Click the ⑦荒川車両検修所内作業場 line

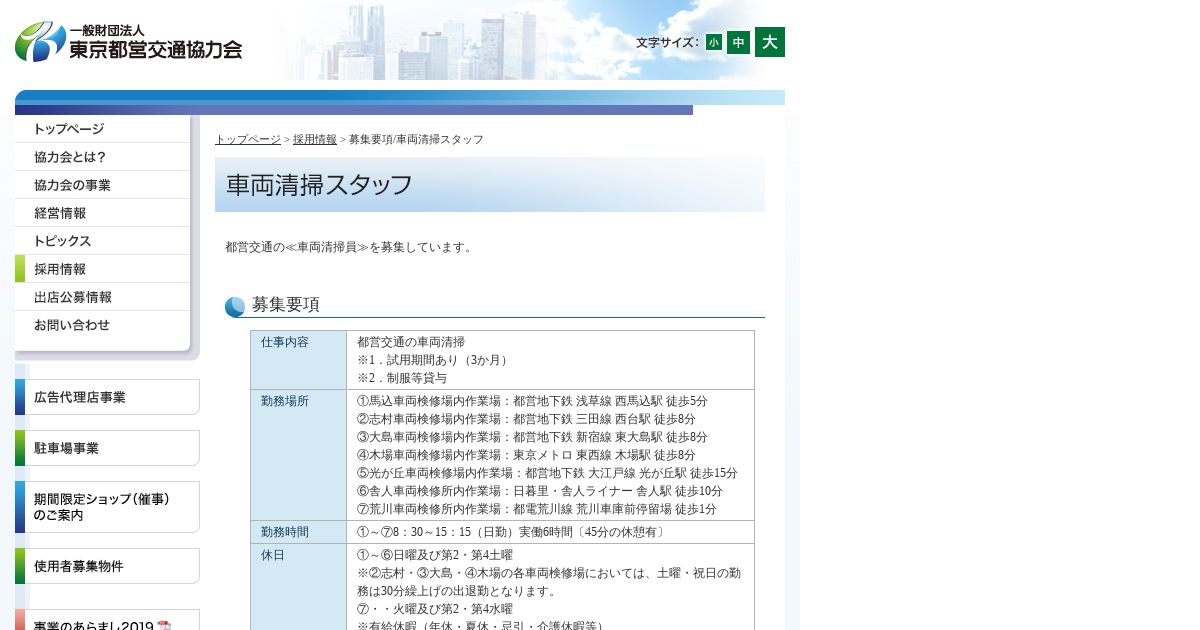point(537,509)
